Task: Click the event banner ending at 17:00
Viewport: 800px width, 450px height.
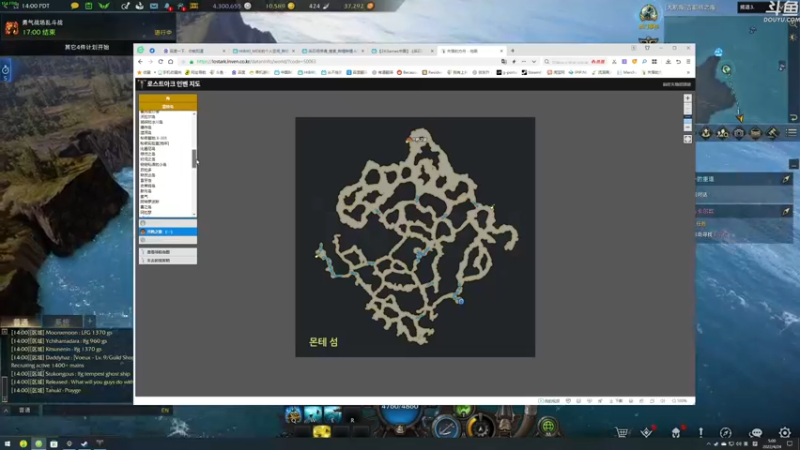Action: click(88, 27)
